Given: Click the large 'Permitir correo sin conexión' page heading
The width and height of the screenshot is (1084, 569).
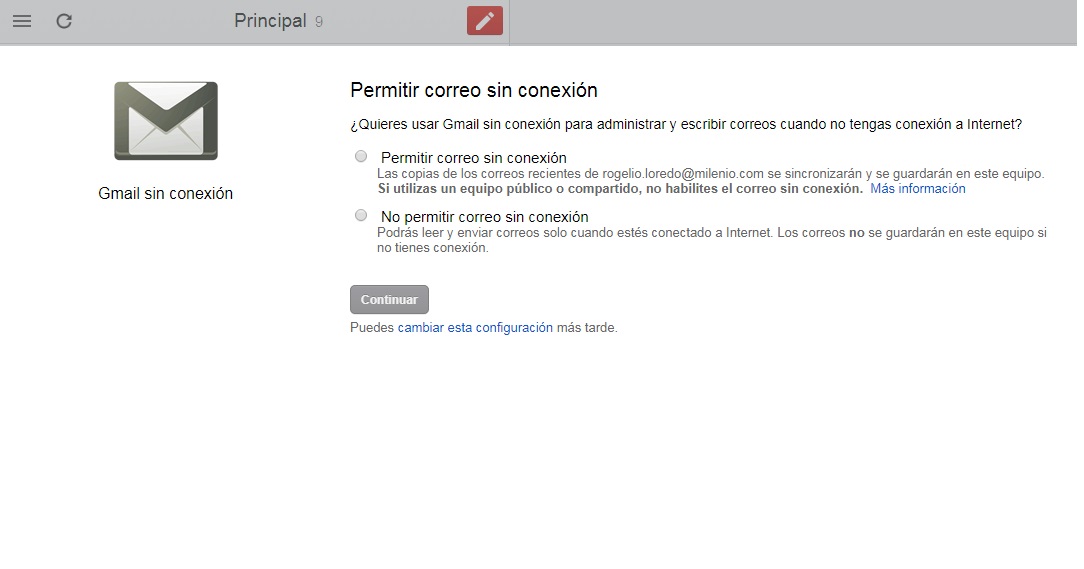Looking at the screenshot, I should point(473,90).
